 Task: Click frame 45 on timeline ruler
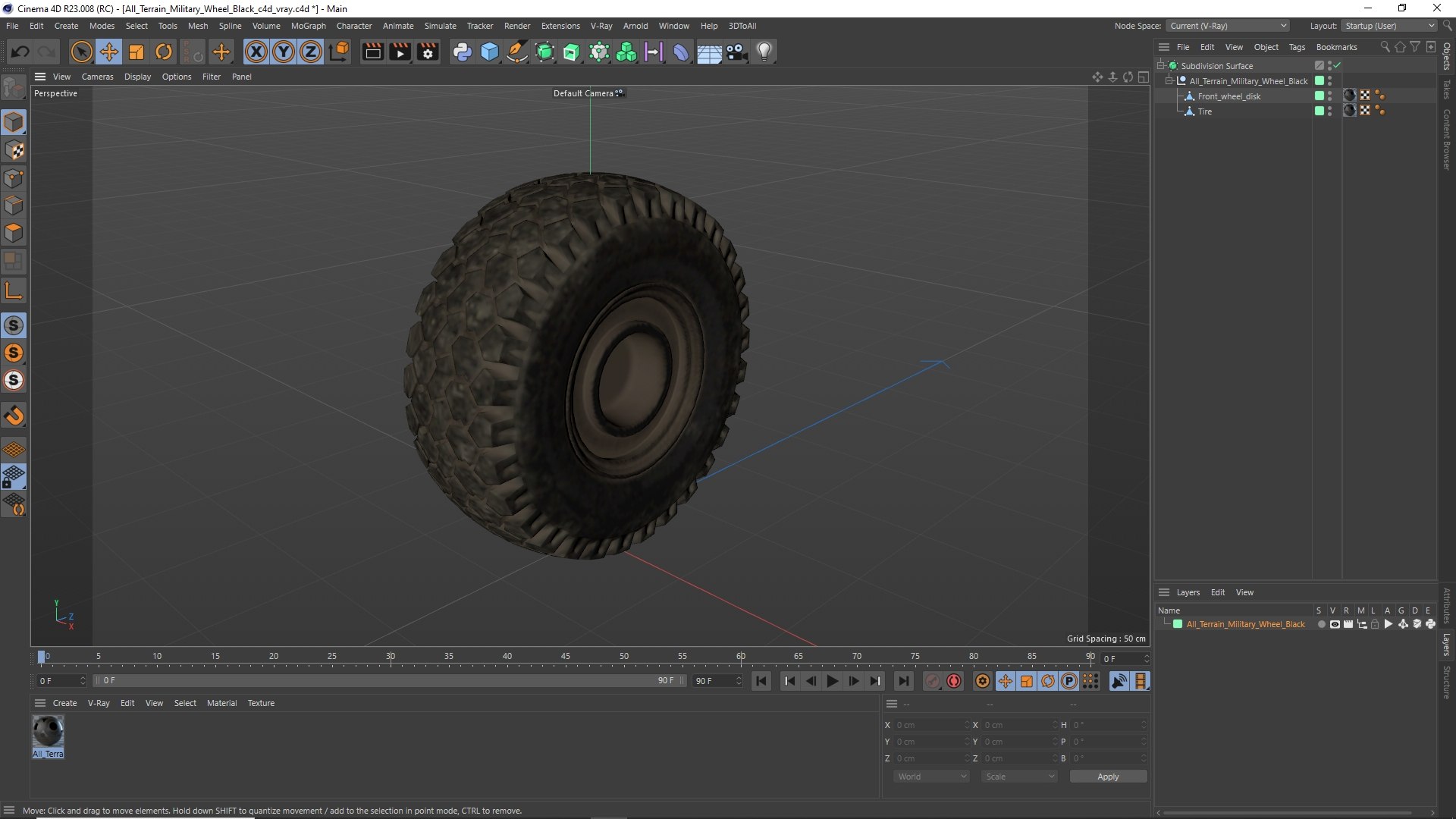[566, 657]
